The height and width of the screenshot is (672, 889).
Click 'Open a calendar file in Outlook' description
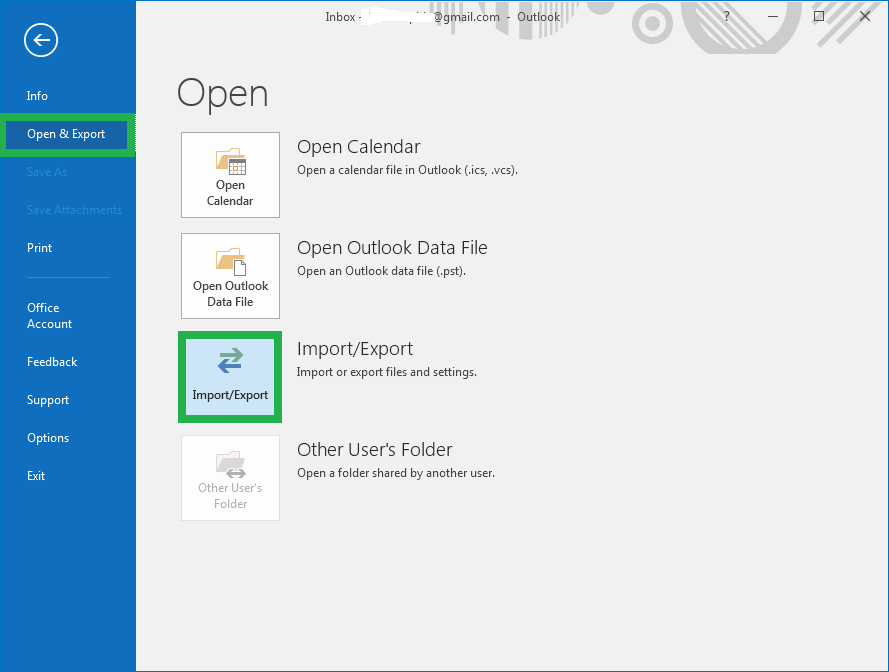(x=407, y=170)
